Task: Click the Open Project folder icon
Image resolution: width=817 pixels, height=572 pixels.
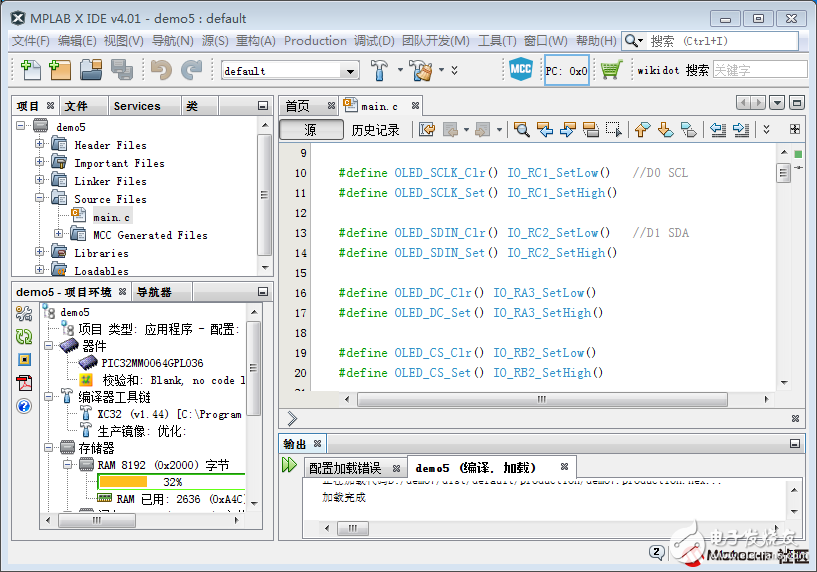Action: point(91,70)
